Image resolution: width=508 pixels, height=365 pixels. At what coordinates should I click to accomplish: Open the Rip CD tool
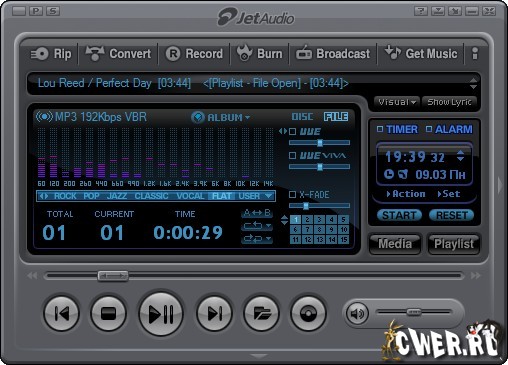51,54
